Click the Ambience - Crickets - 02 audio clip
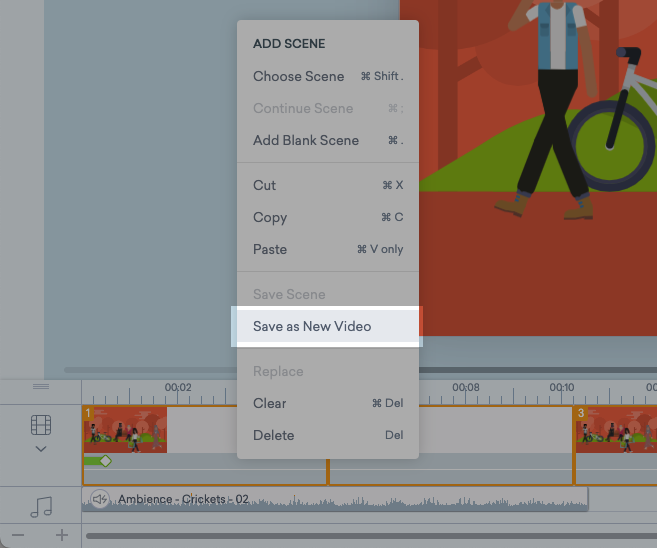657x548 pixels. click(x=335, y=499)
